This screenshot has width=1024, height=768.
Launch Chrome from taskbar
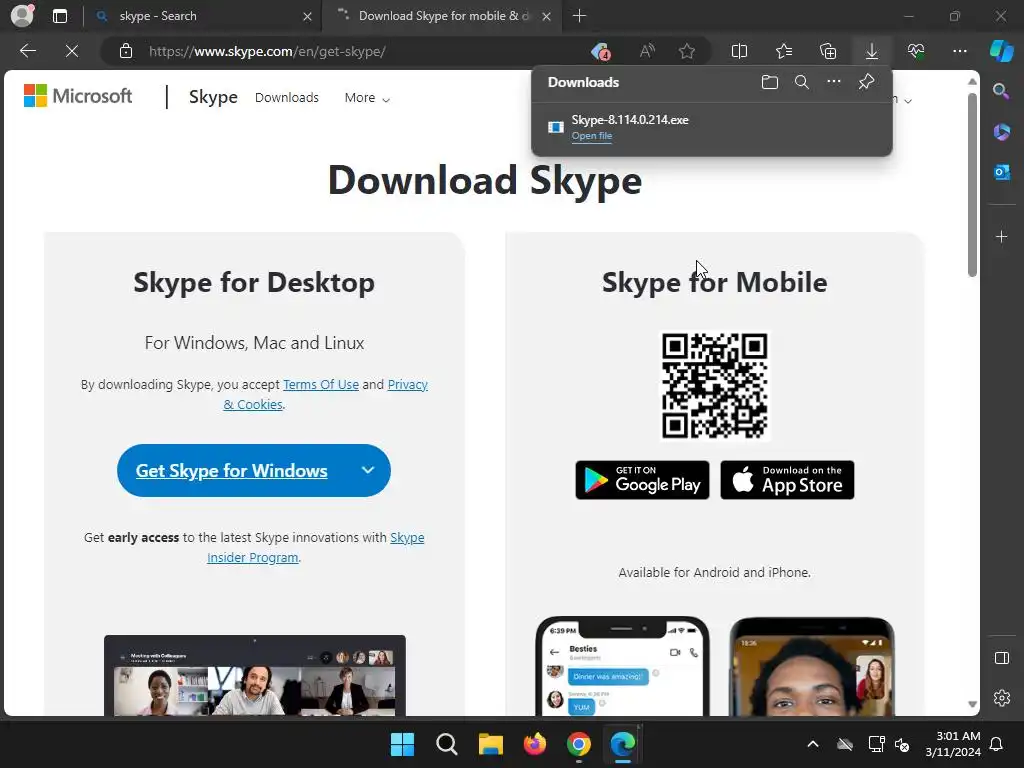[579, 744]
